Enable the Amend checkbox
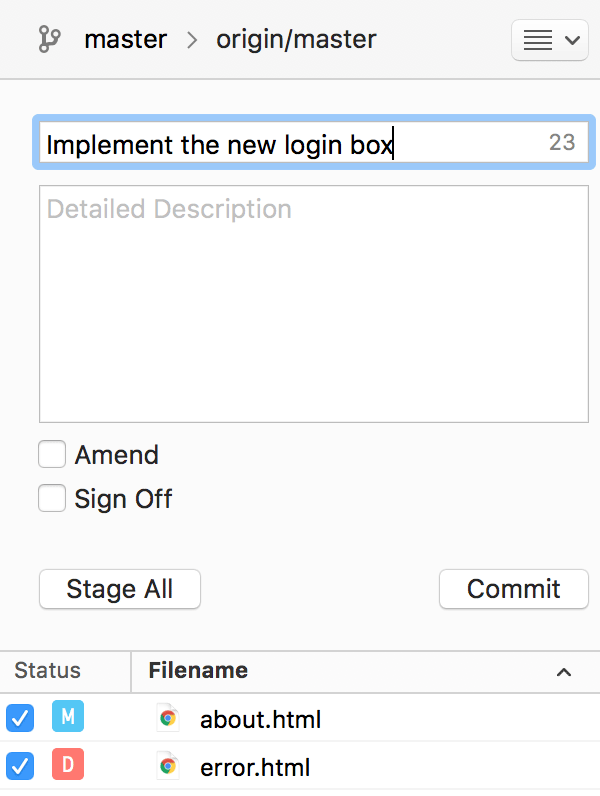 pyautogui.click(x=52, y=455)
